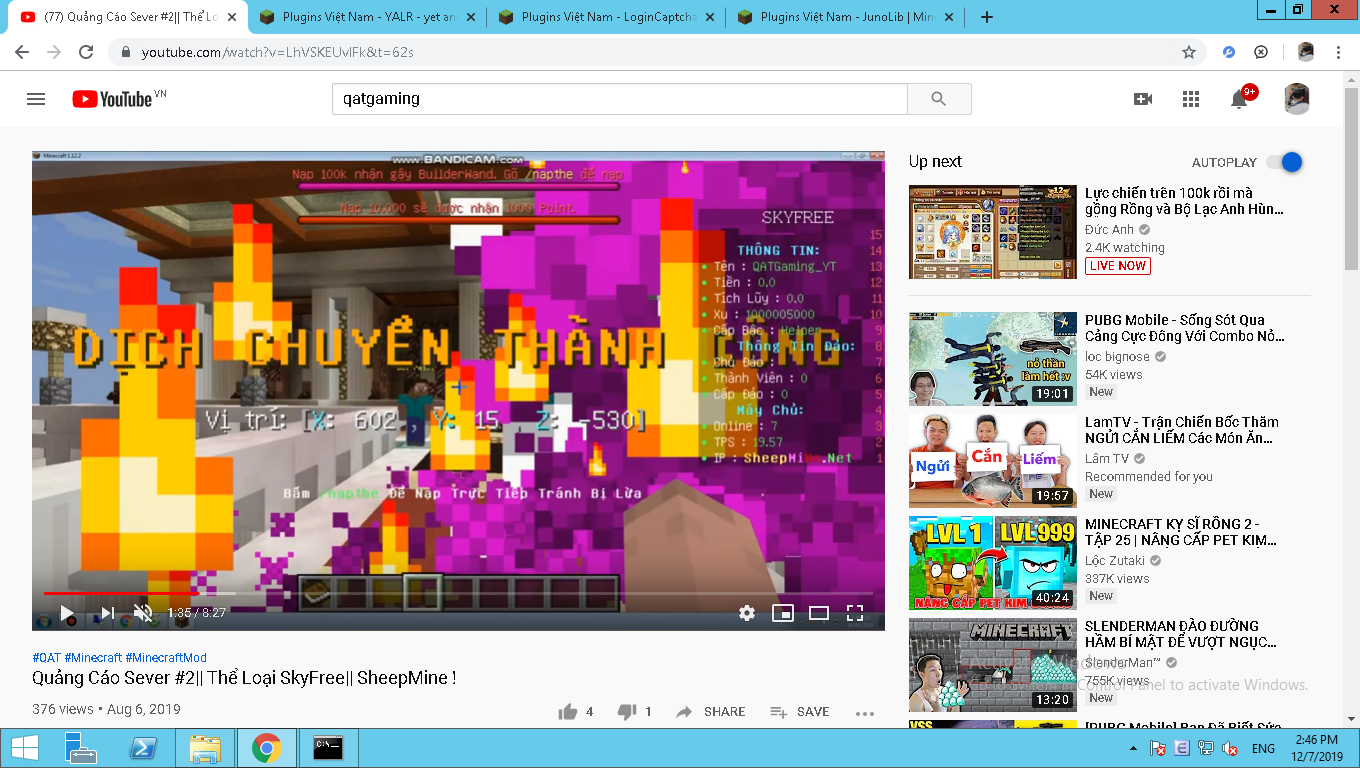This screenshot has height=768, width=1360.
Task: Save the video to a playlist
Action: pyautogui.click(x=799, y=712)
